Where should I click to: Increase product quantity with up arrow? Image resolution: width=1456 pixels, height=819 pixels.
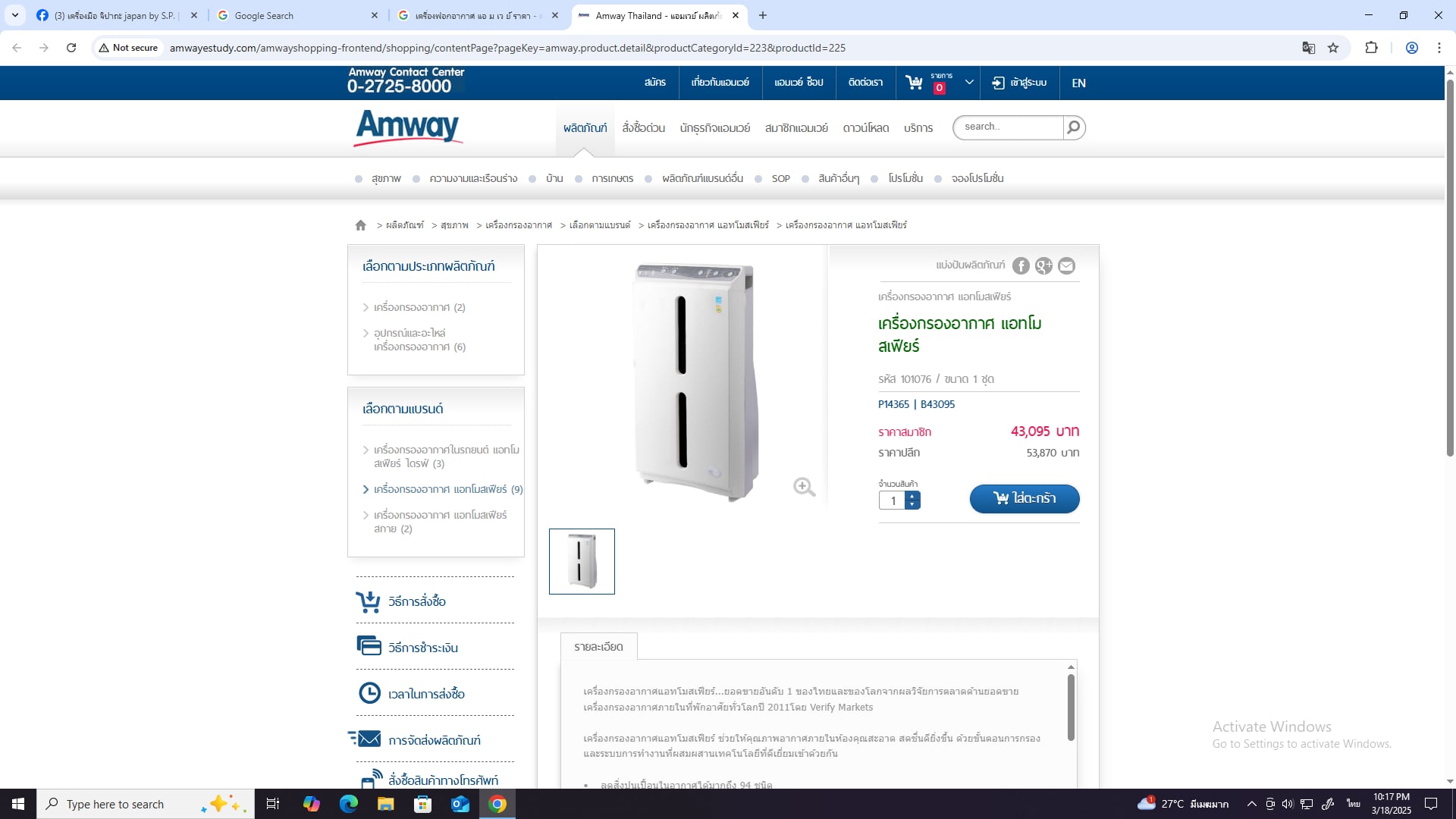912,496
